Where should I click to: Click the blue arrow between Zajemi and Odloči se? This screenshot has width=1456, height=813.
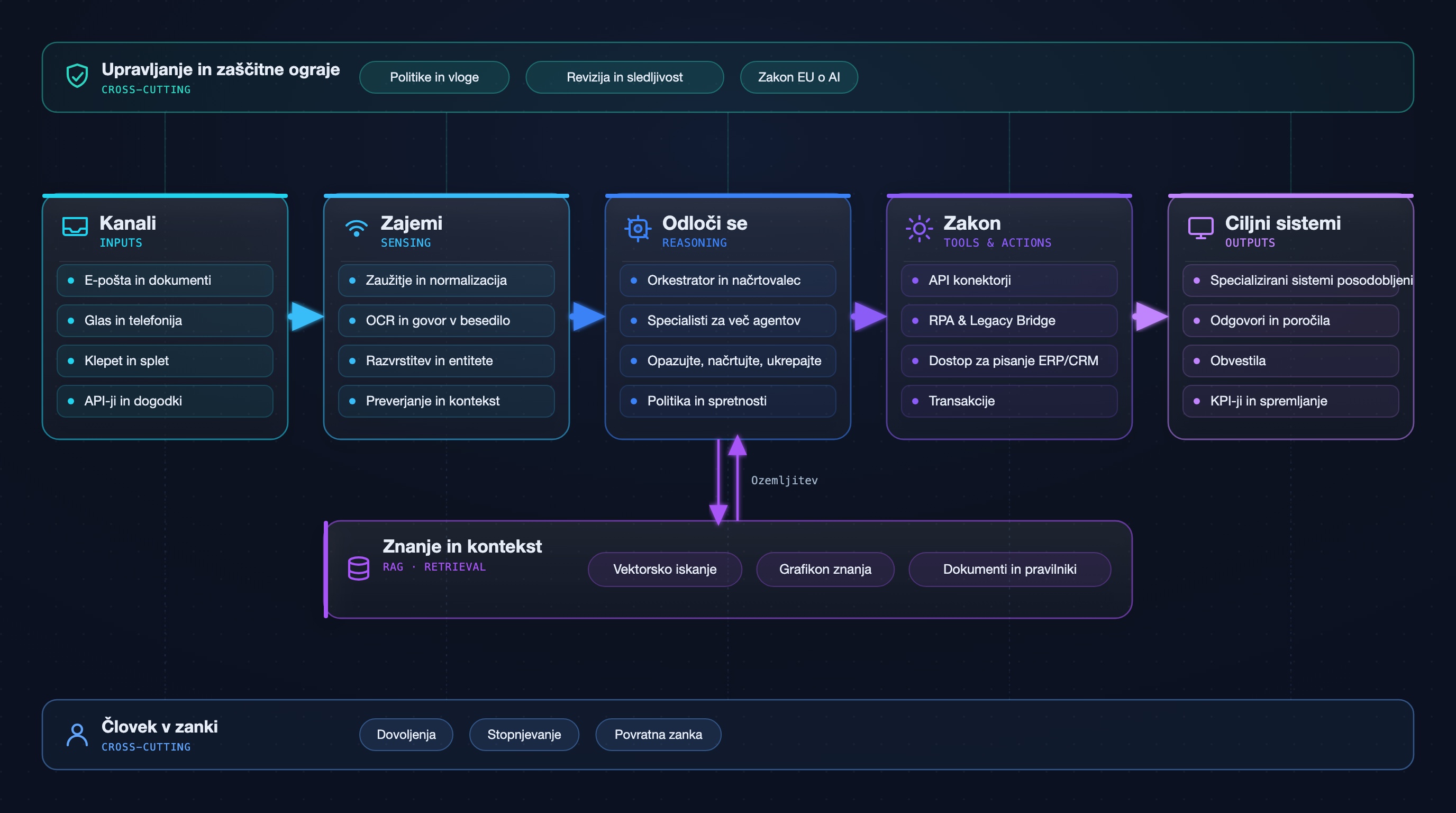click(x=588, y=316)
